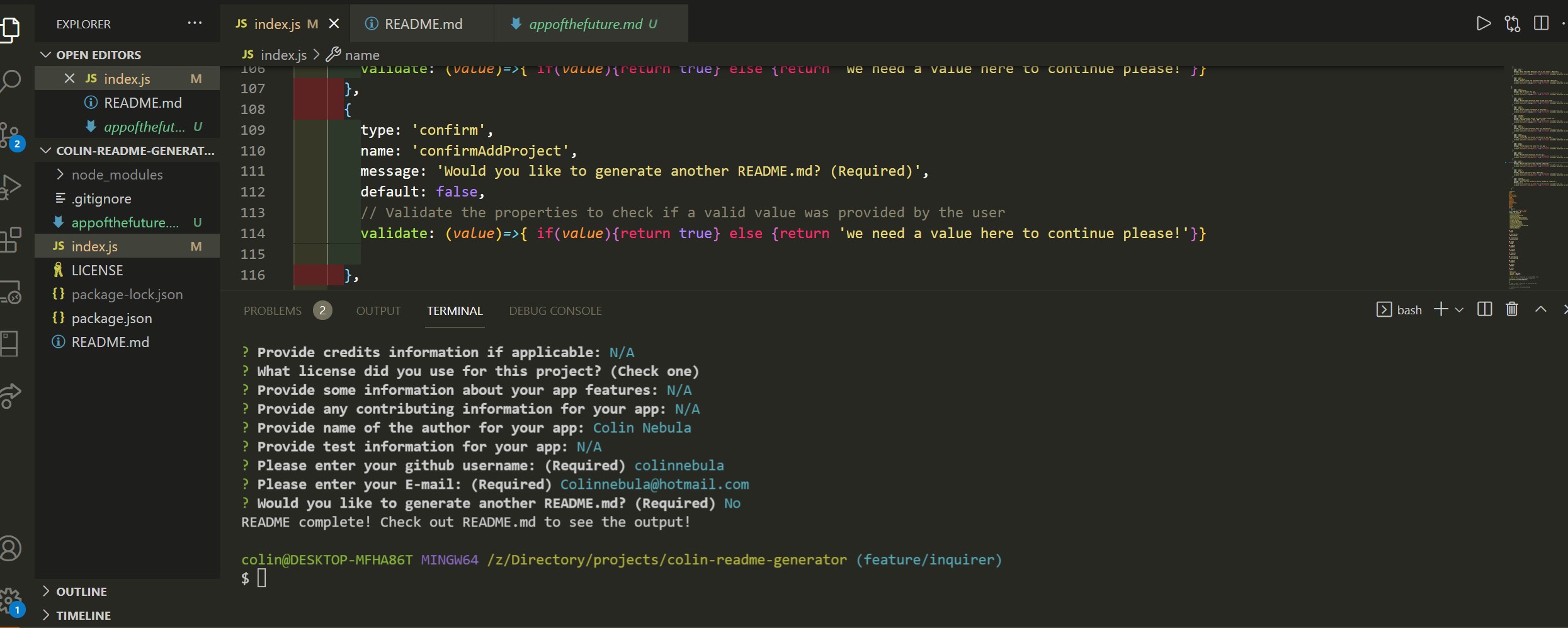Open a new terminal with the plus icon
This screenshot has height=628, width=1568.
pos(1442,309)
